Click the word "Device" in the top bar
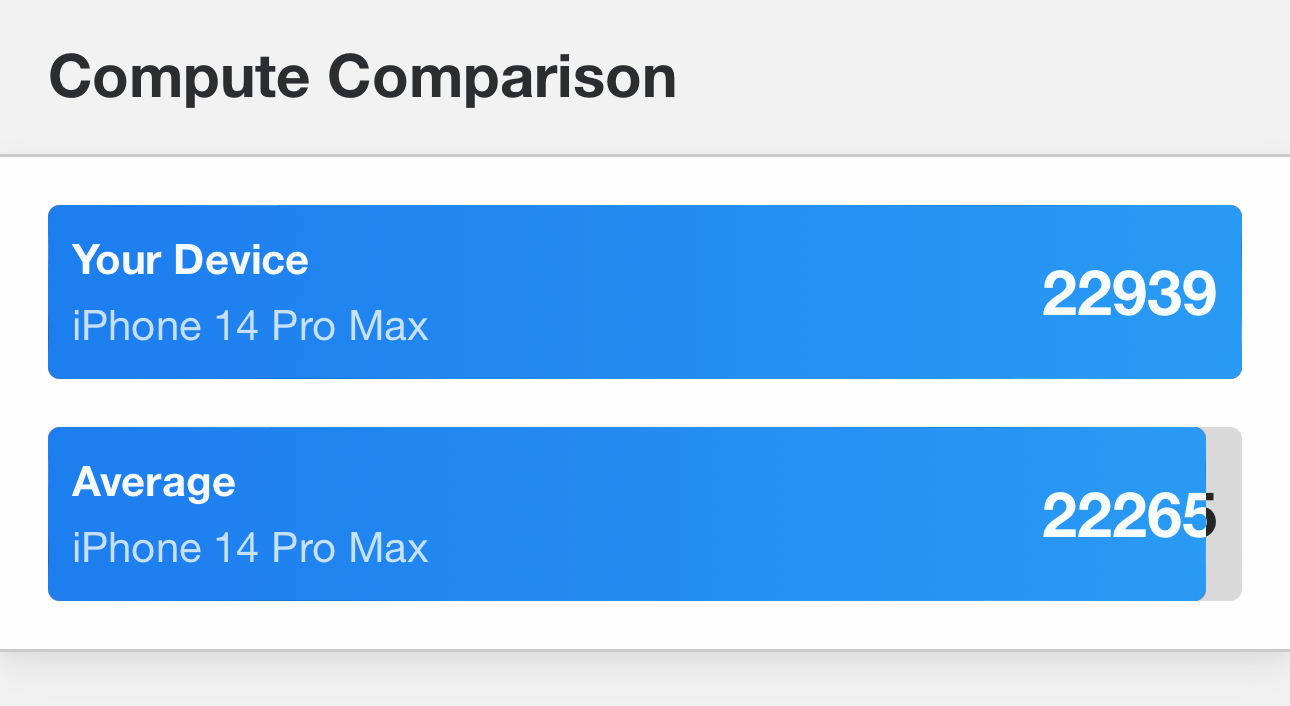Screen dimensions: 1290x706 [x=241, y=260]
